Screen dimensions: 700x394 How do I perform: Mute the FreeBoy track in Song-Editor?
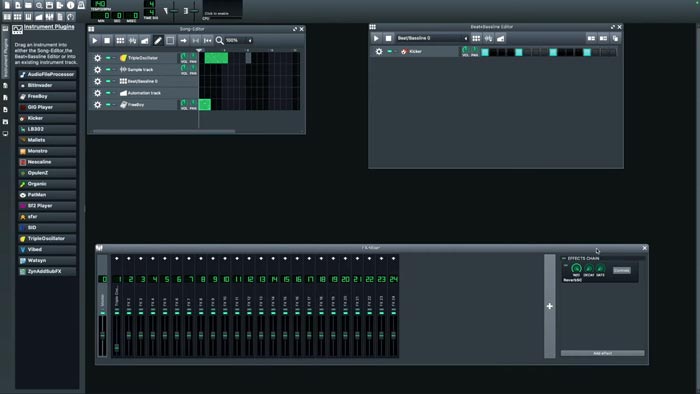click(x=108, y=104)
